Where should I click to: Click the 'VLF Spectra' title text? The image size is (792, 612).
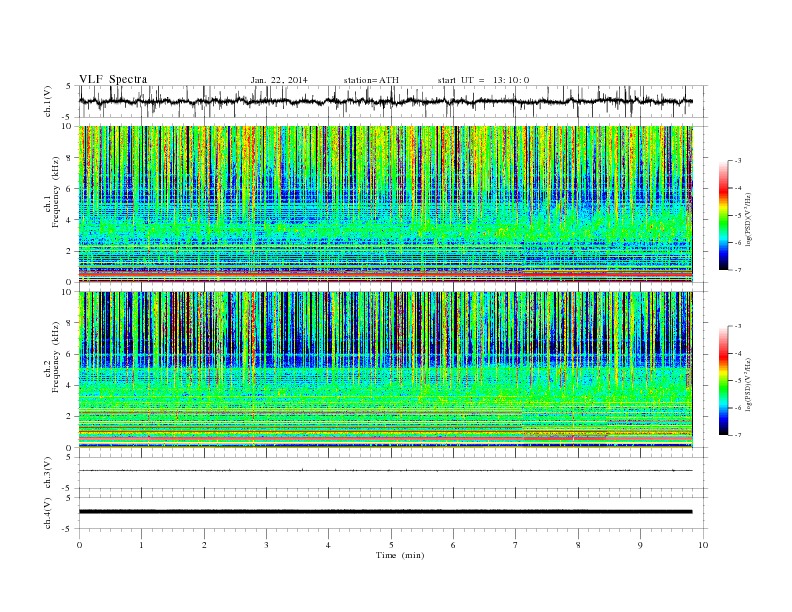[113, 79]
